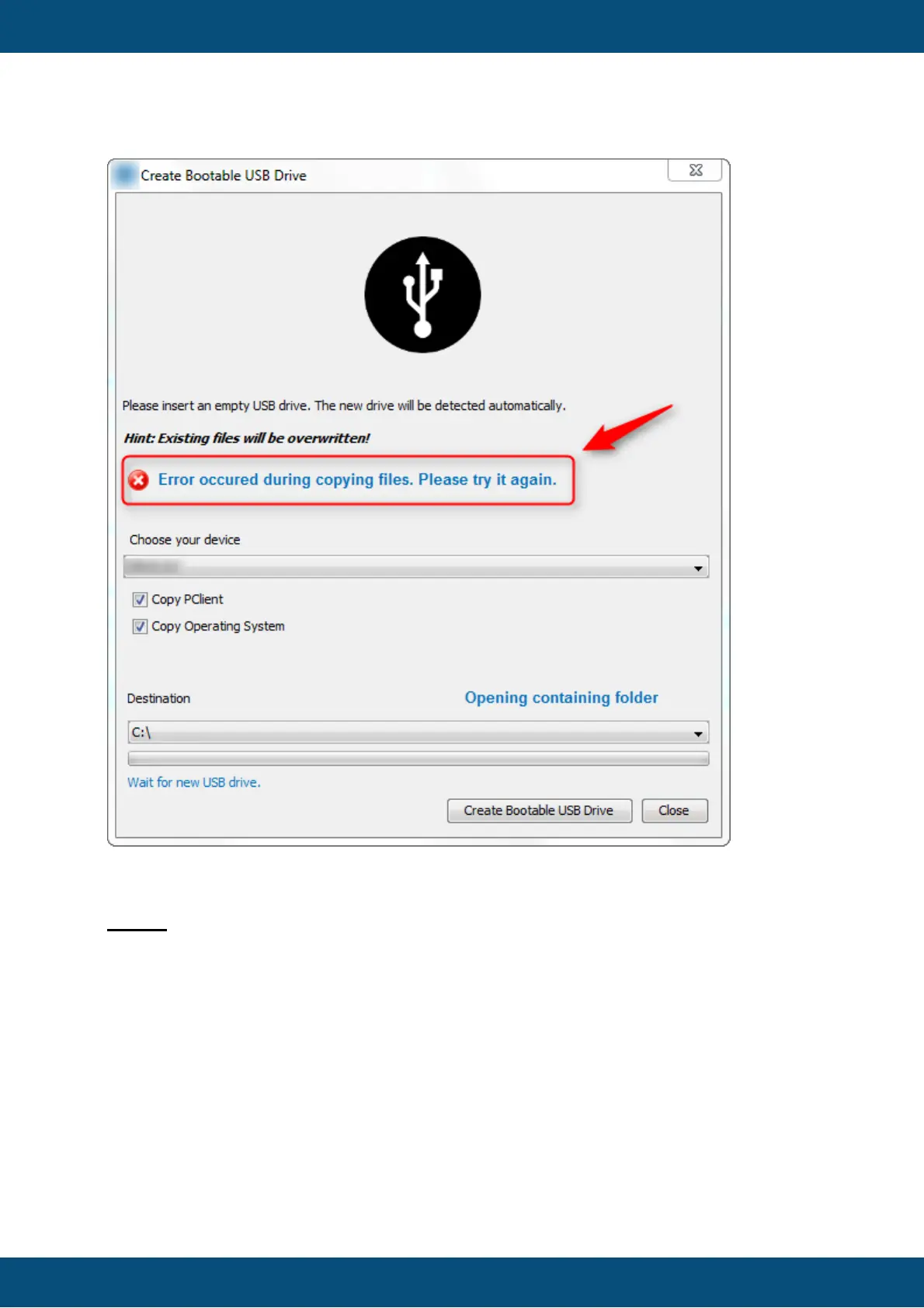Click the Hint: Existing files overwritten text
The width and height of the screenshot is (924, 1308).
(247, 438)
